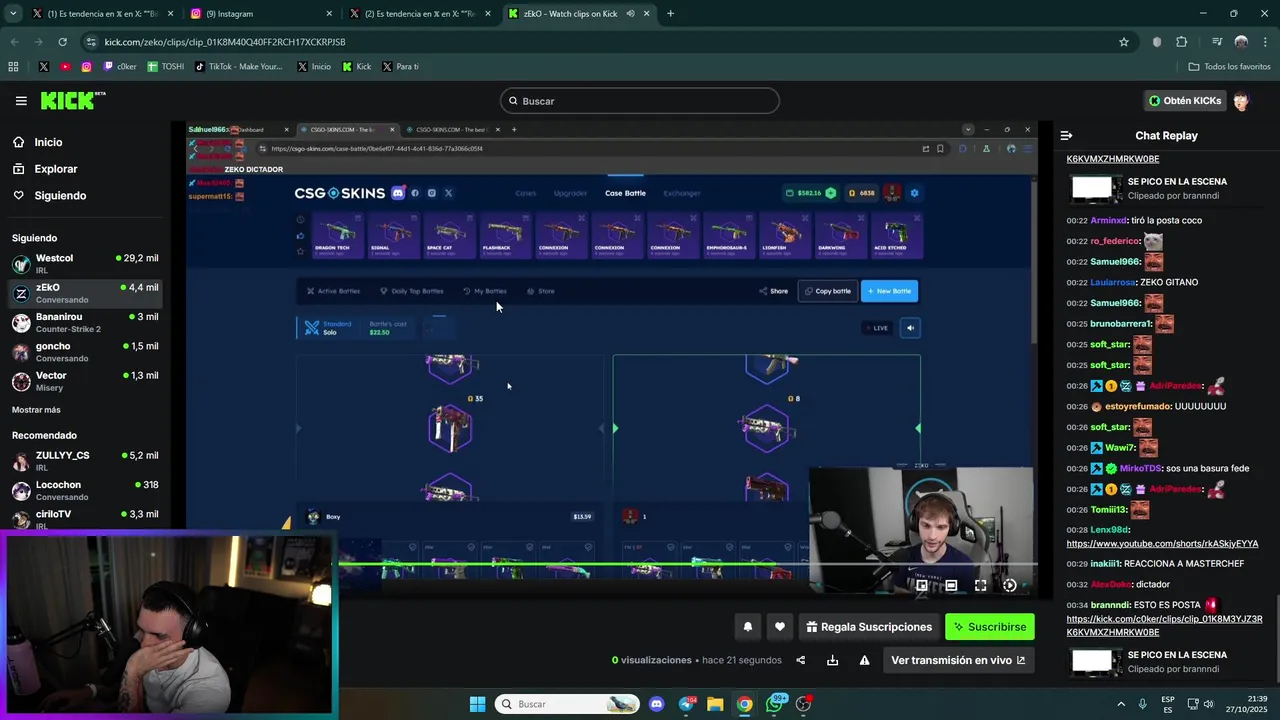Open the Windows Start menu
Viewport: 1280px width, 720px height.
point(477,704)
